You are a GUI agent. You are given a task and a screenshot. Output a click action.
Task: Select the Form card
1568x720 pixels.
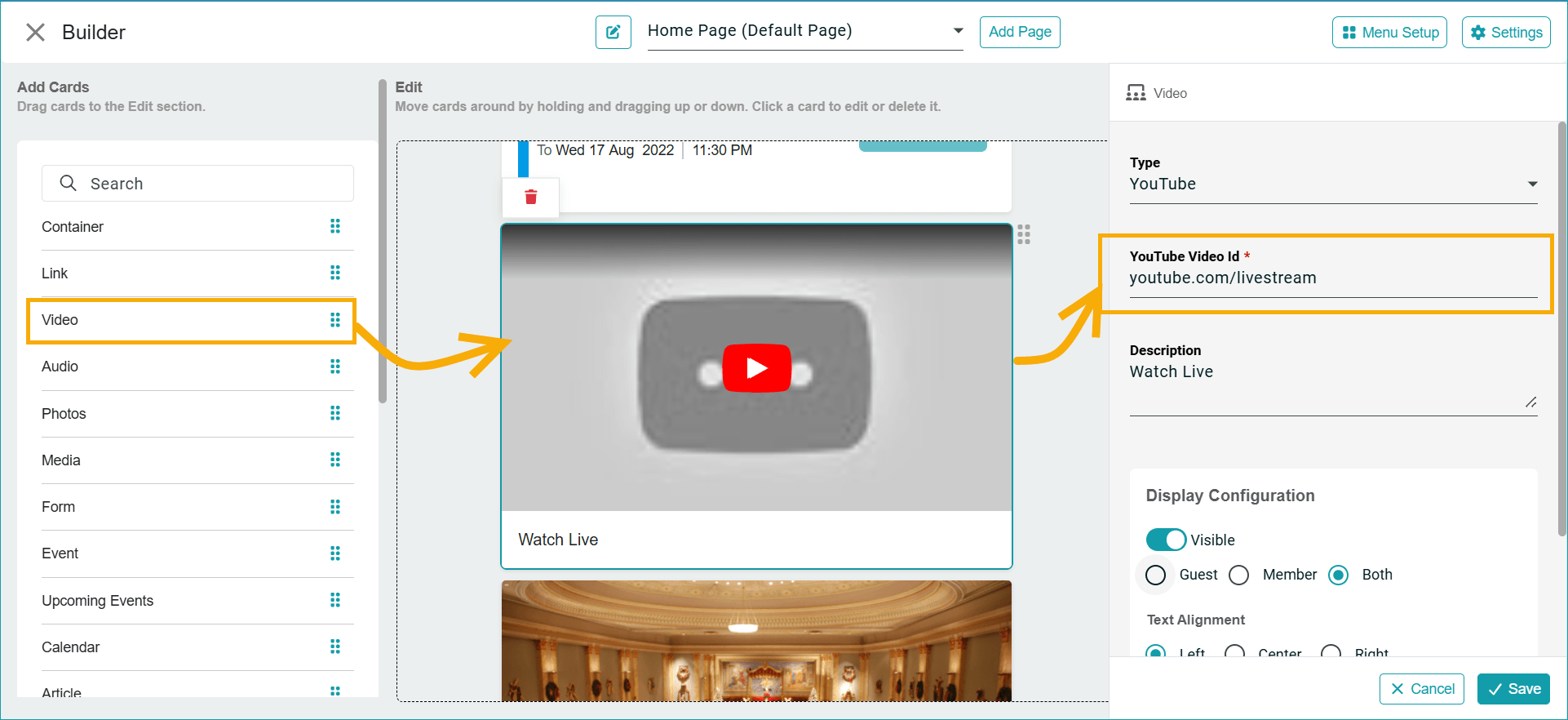197,507
